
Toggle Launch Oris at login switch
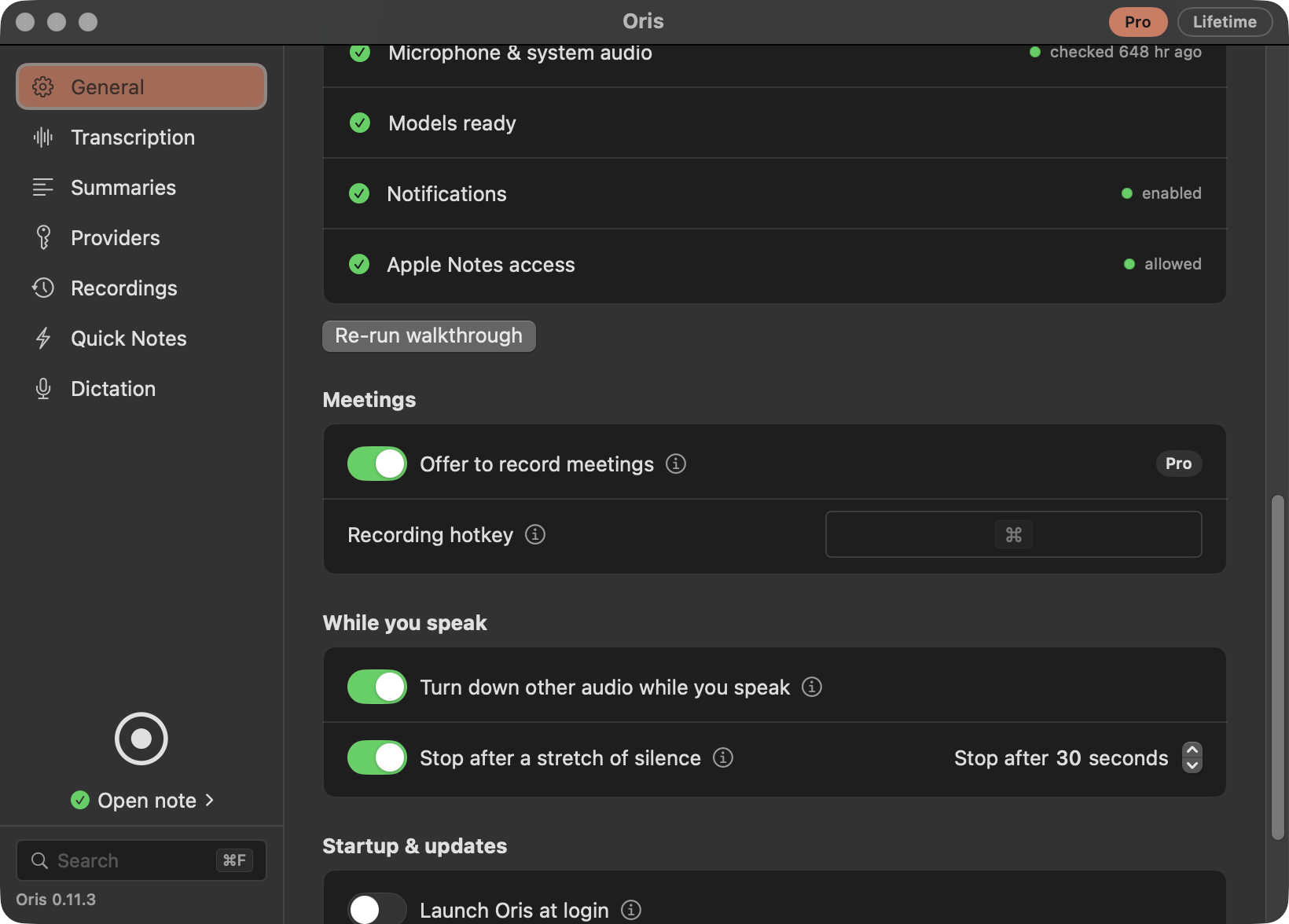point(377,910)
